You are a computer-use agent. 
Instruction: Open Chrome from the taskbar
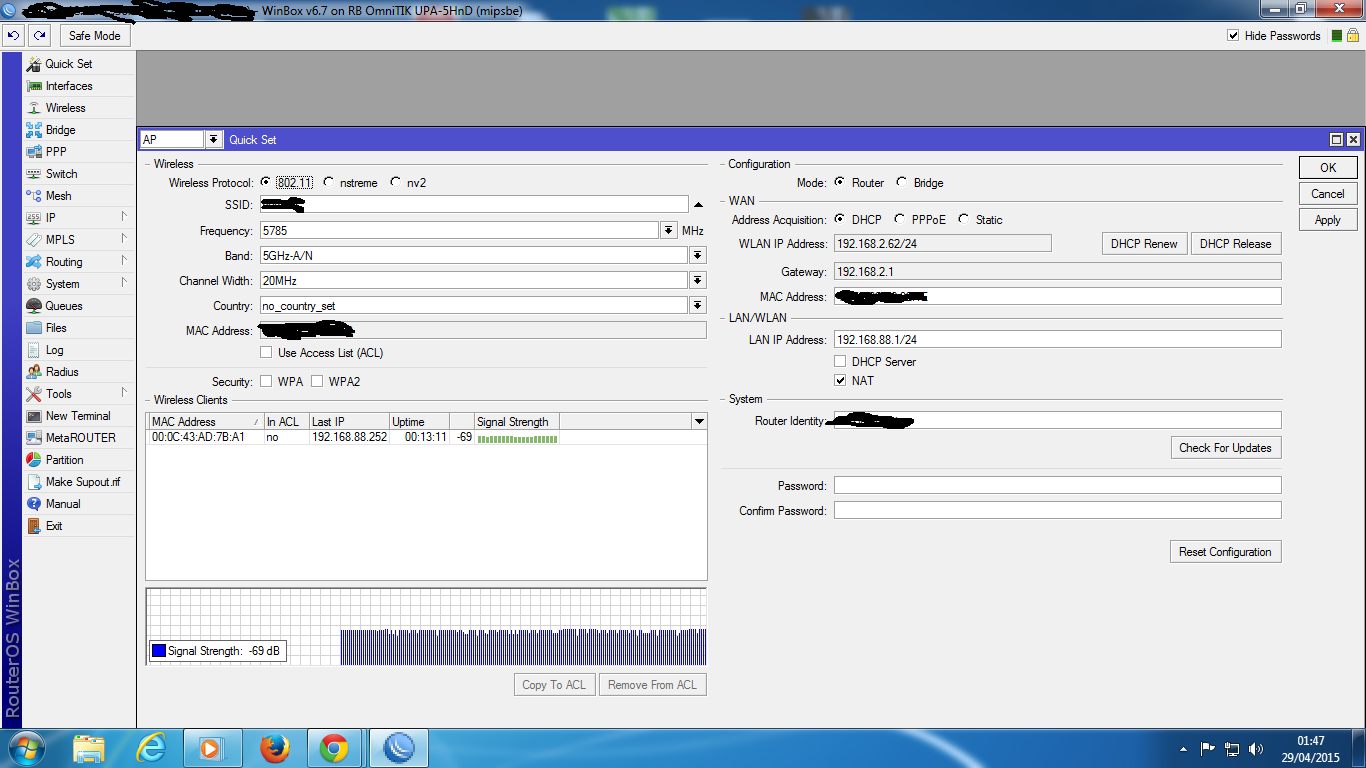coord(334,748)
